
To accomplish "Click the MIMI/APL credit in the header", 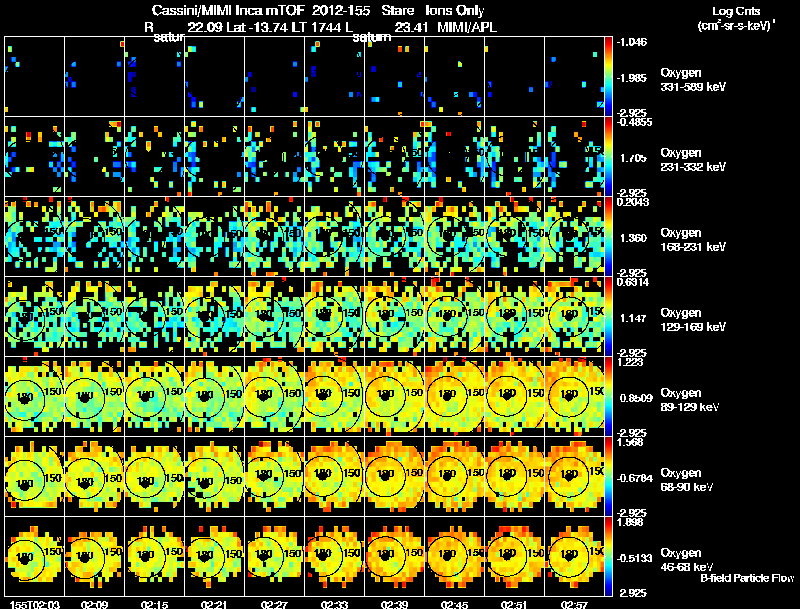I will tap(467, 27).
